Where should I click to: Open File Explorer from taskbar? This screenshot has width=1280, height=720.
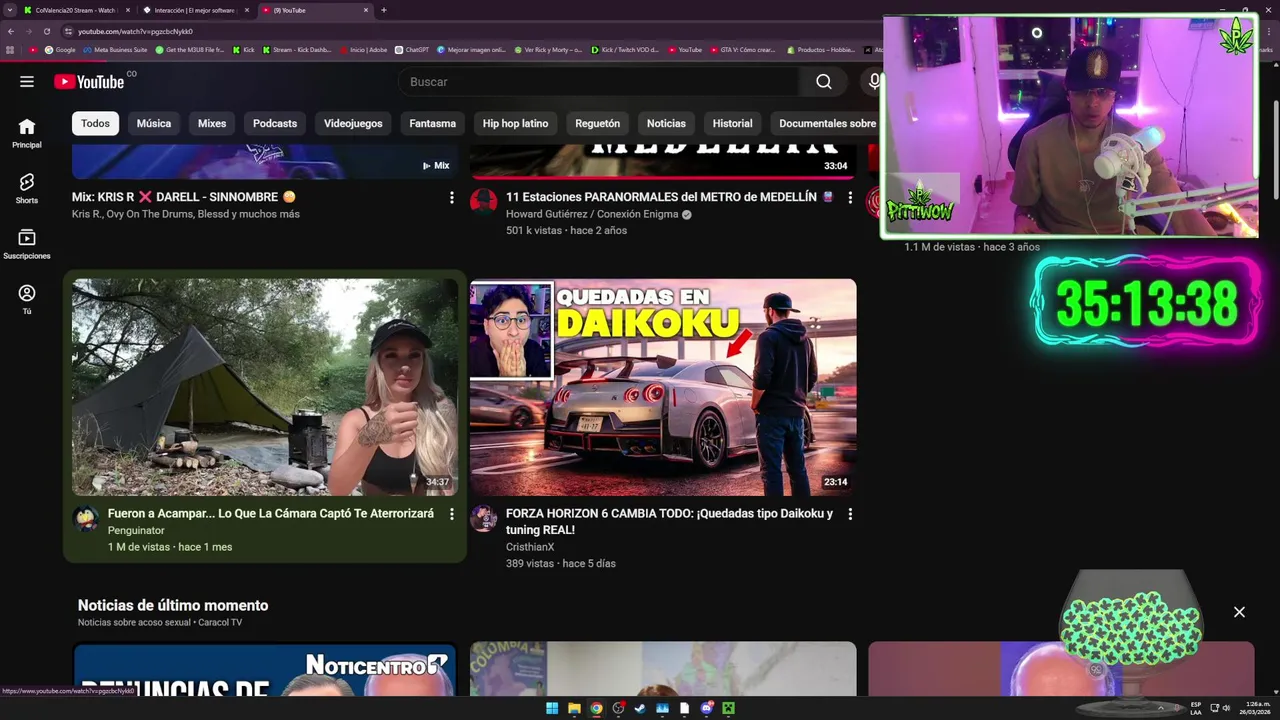574,708
